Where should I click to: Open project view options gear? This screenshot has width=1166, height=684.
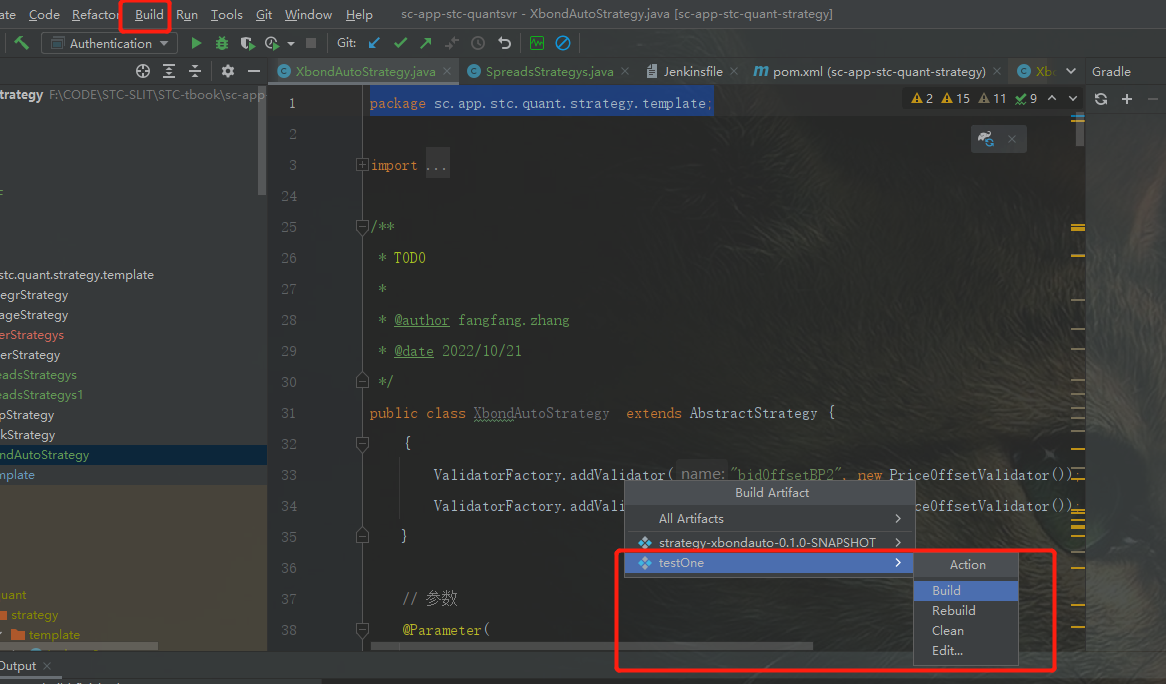(228, 71)
